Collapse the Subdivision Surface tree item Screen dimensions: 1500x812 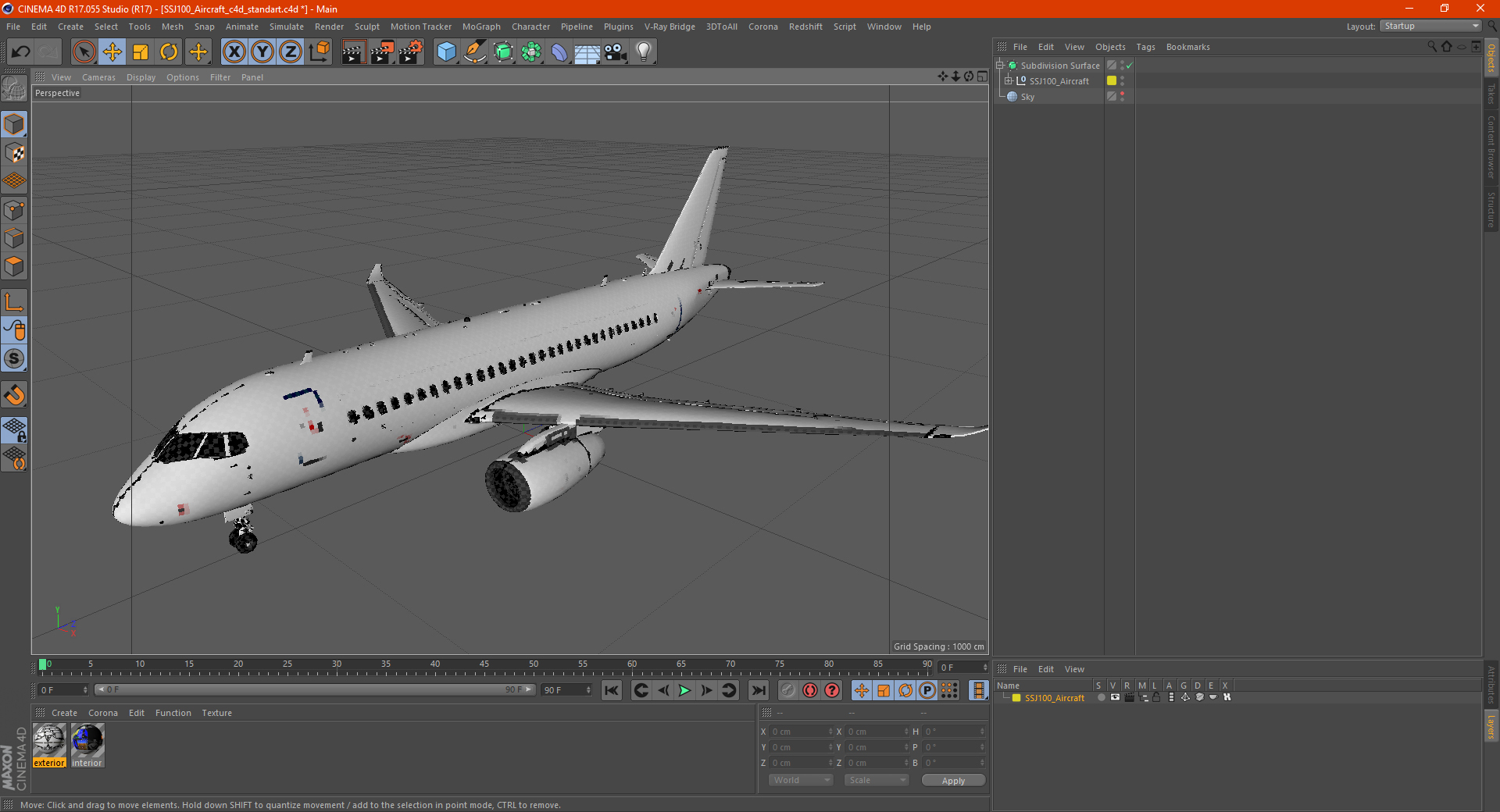click(999, 66)
